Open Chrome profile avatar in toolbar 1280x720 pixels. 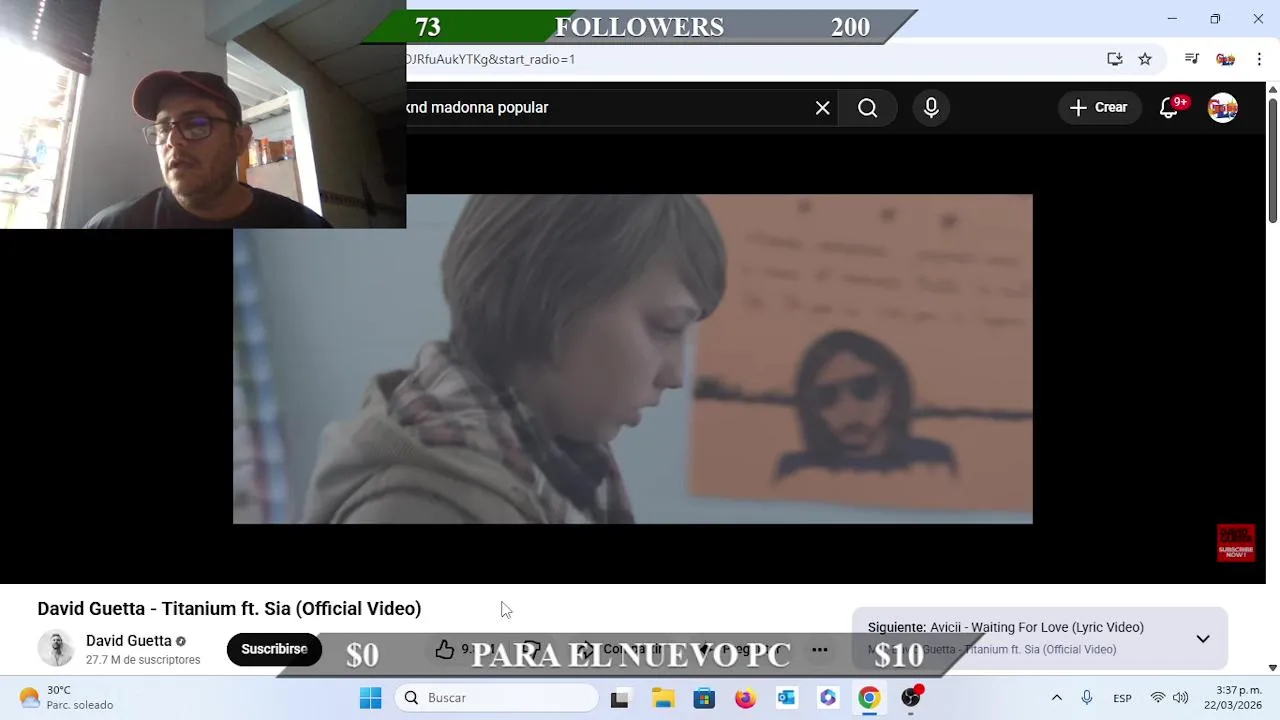point(1225,59)
